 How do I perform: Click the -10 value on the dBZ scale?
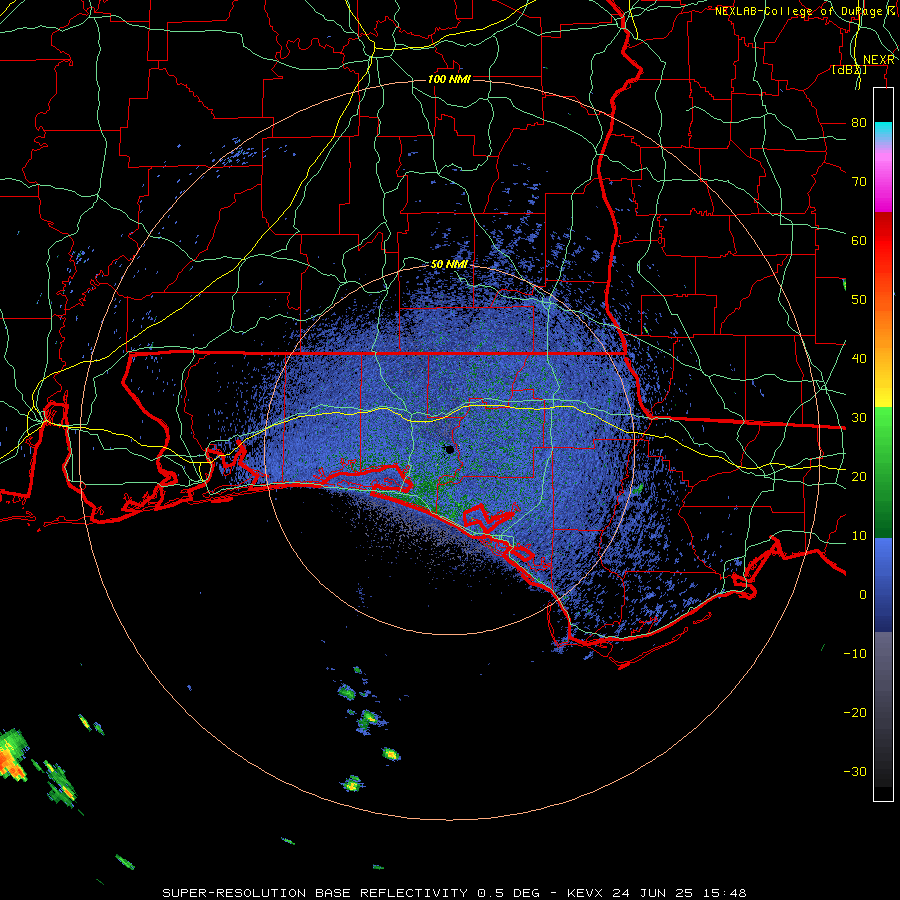(855, 653)
